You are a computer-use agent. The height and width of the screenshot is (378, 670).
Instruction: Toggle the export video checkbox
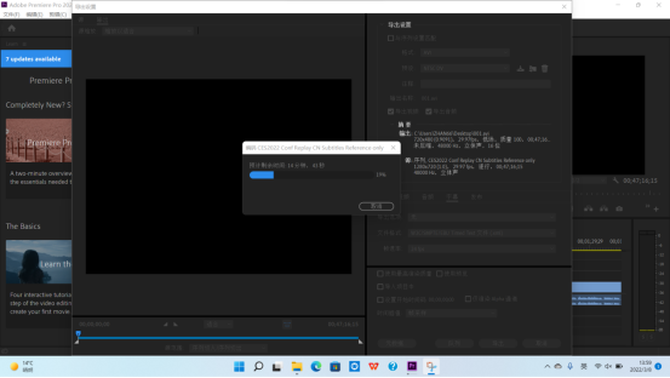[391, 111]
